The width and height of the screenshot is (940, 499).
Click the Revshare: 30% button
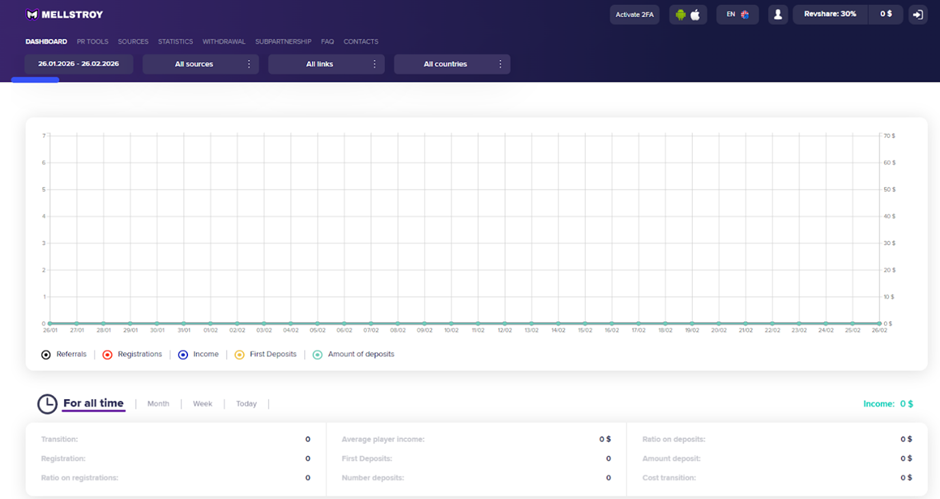pyautogui.click(x=830, y=15)
